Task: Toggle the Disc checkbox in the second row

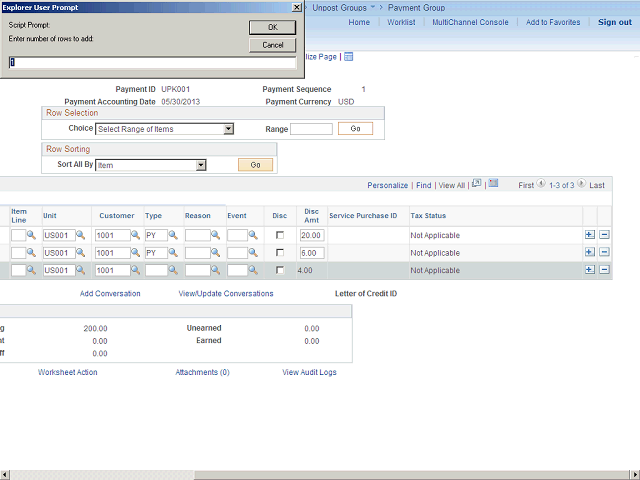Action: coord(280,253)
